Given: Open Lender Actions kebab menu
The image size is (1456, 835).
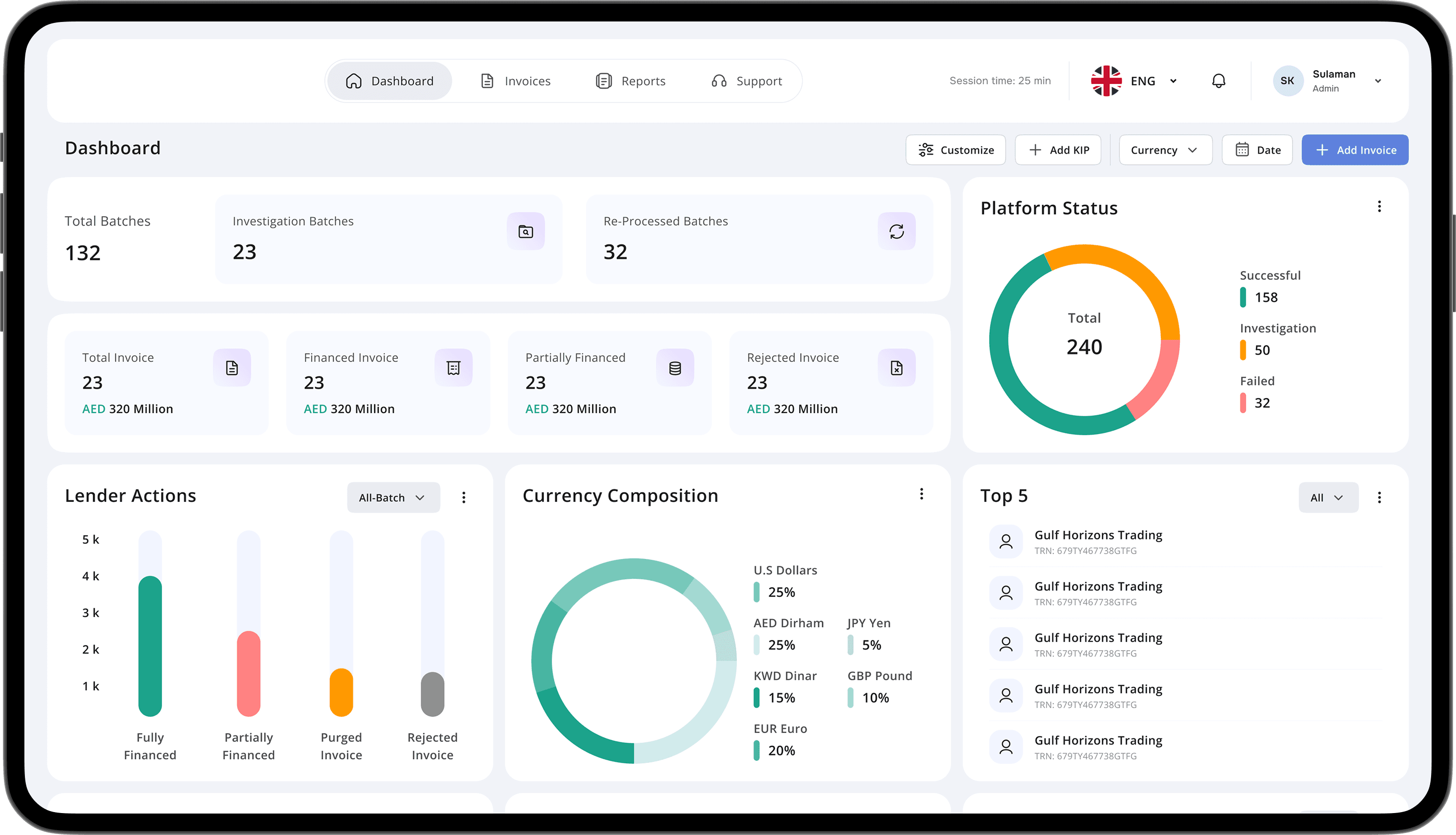Looking at the screenshot, I should point(464,497).
